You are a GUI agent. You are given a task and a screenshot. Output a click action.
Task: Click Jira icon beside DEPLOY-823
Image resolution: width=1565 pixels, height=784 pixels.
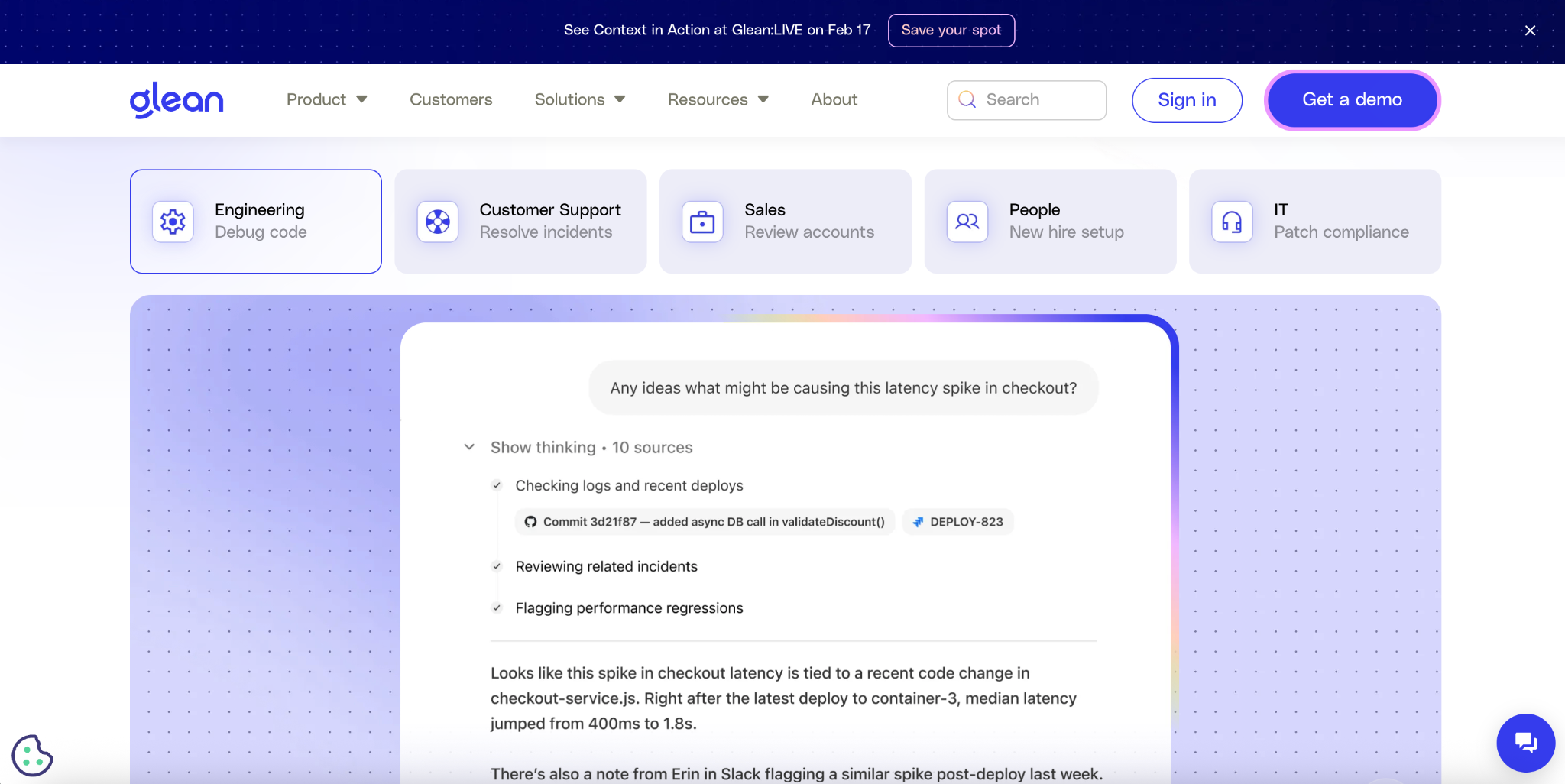918,522
